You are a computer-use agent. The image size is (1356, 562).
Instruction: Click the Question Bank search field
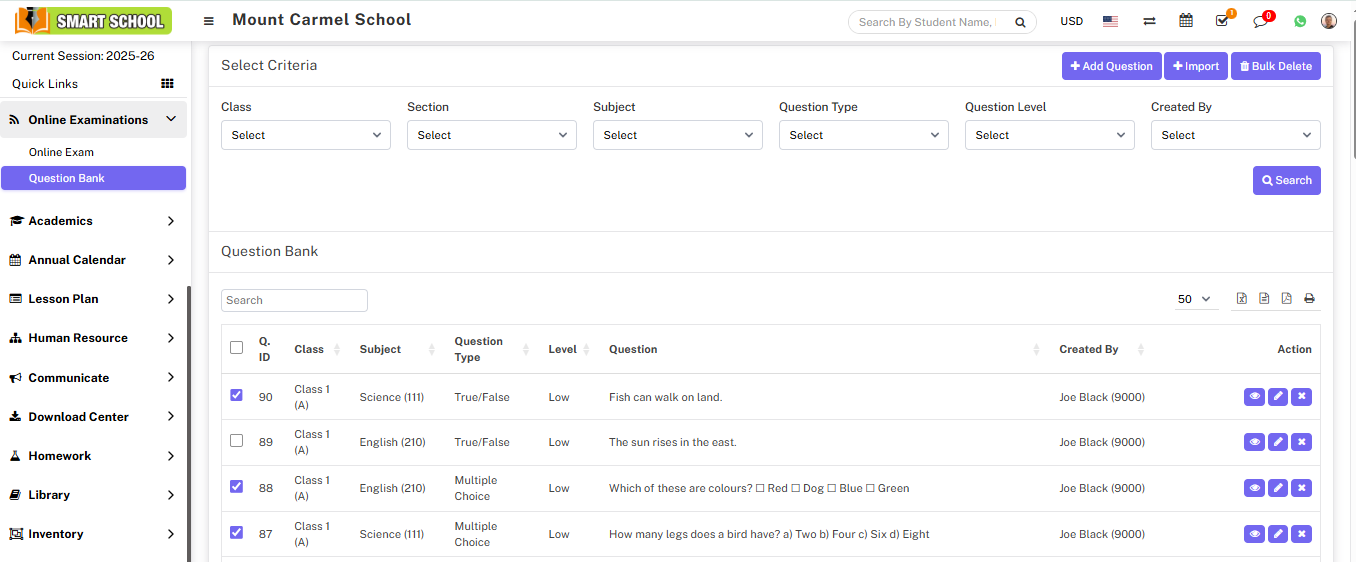pyautogui.click(x=294, y=300)
